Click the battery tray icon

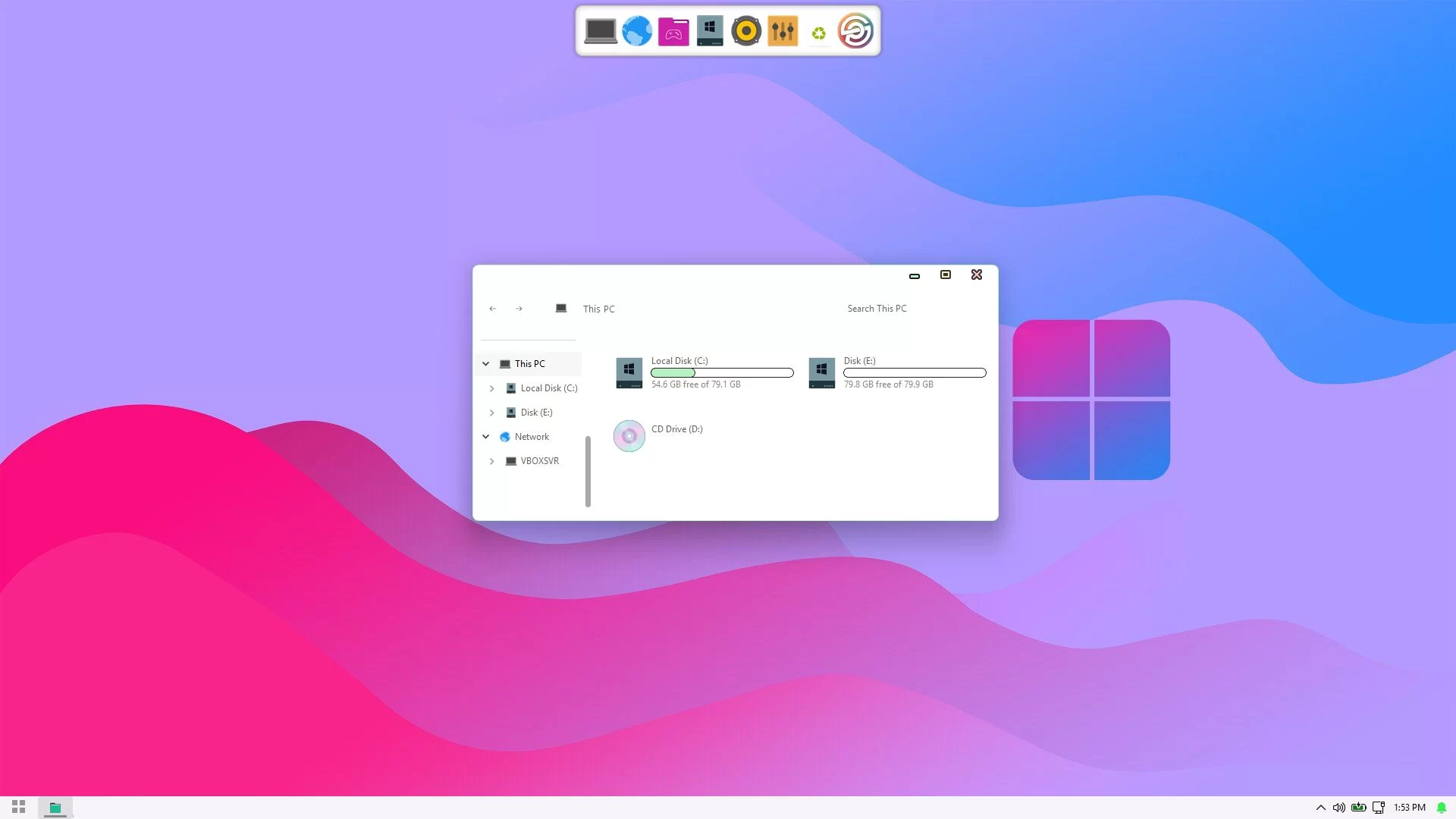pos(1359,808)
